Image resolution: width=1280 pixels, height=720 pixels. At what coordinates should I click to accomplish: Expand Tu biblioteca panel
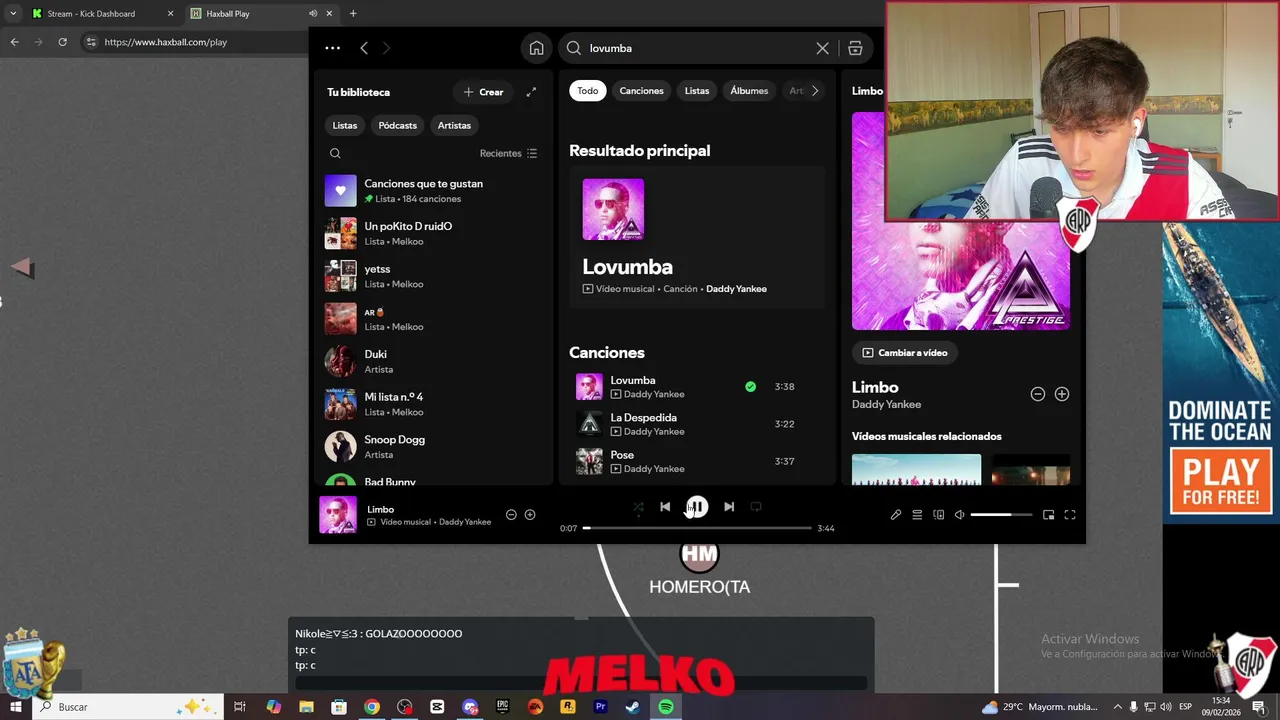[x=531, y=92]
